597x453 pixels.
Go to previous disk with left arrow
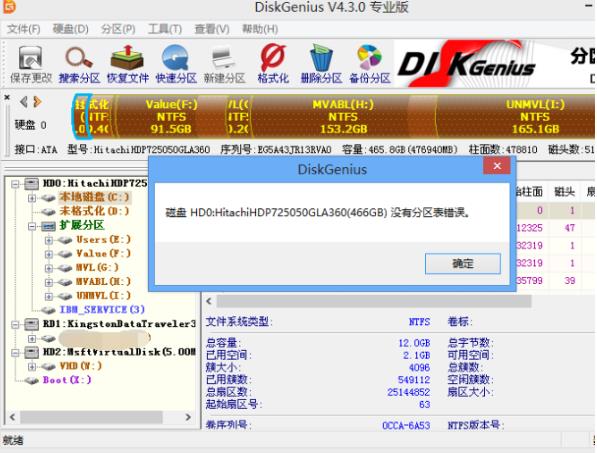click(x=24, y=102)
